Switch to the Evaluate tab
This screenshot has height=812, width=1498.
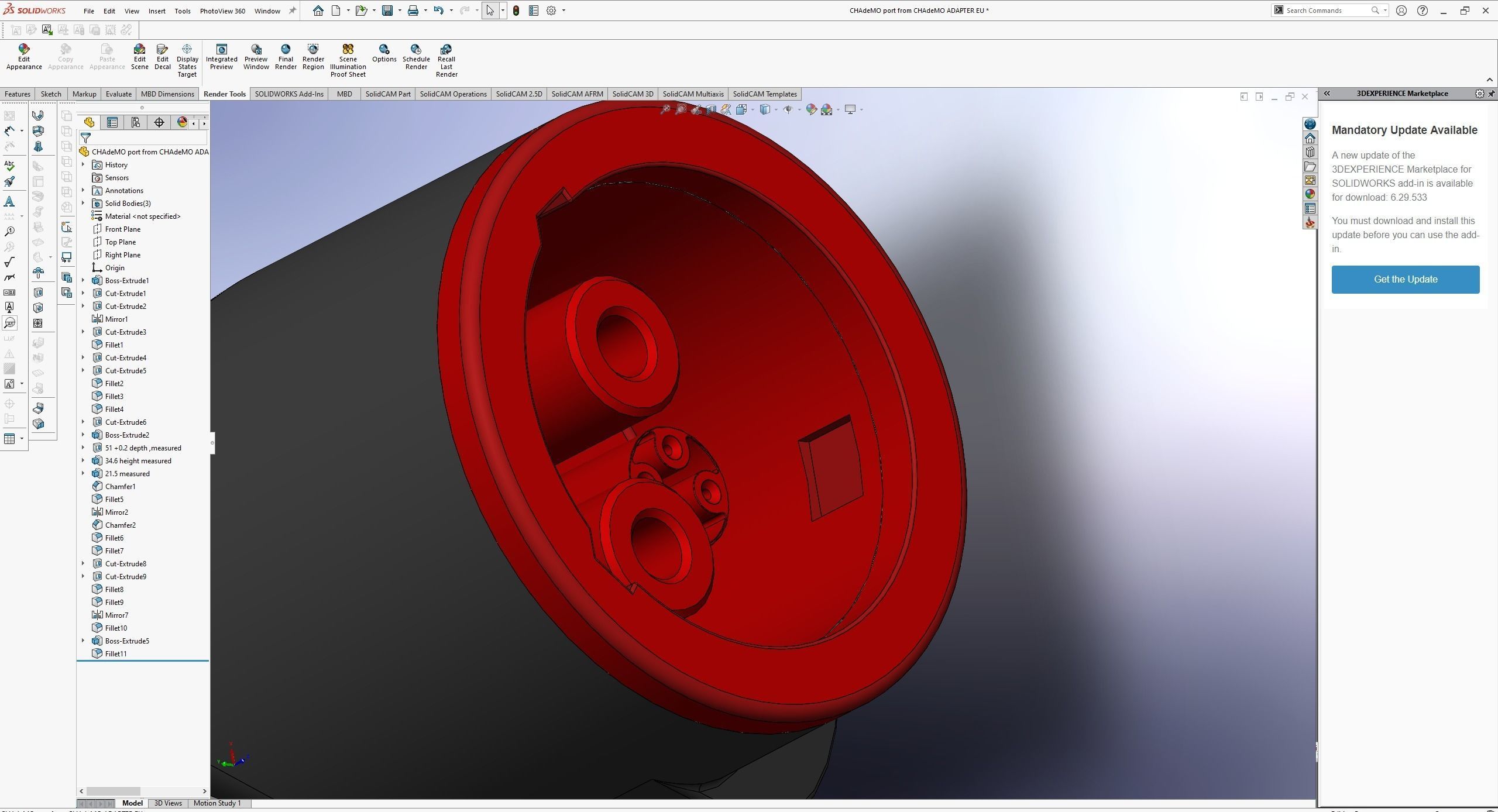click(x=119, y=94)
